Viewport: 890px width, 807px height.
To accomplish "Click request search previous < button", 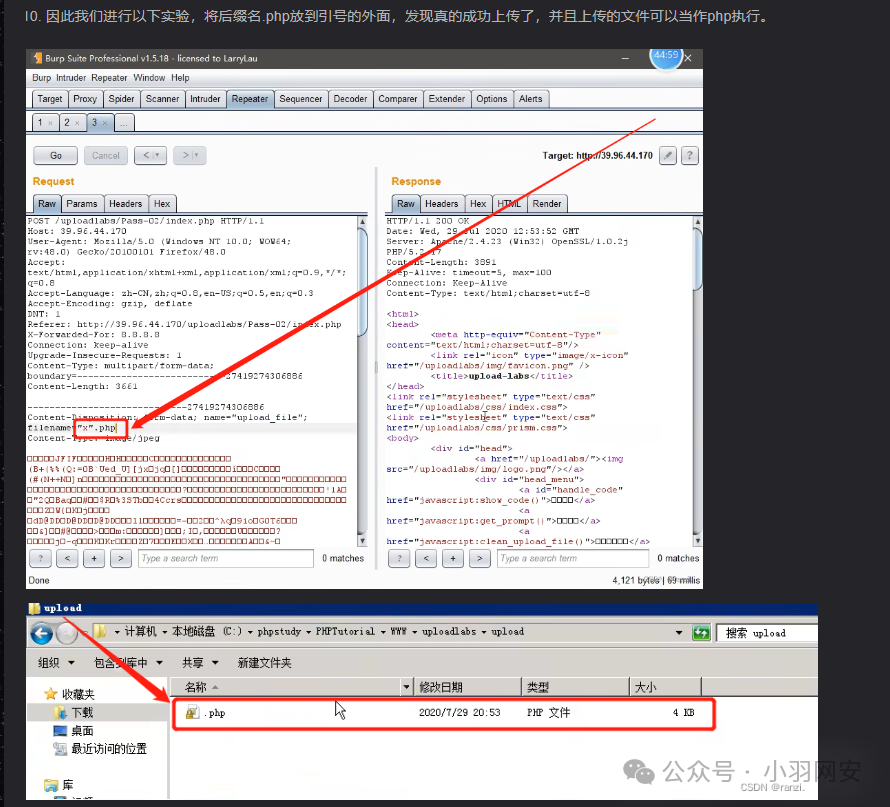I will point(67,558).
